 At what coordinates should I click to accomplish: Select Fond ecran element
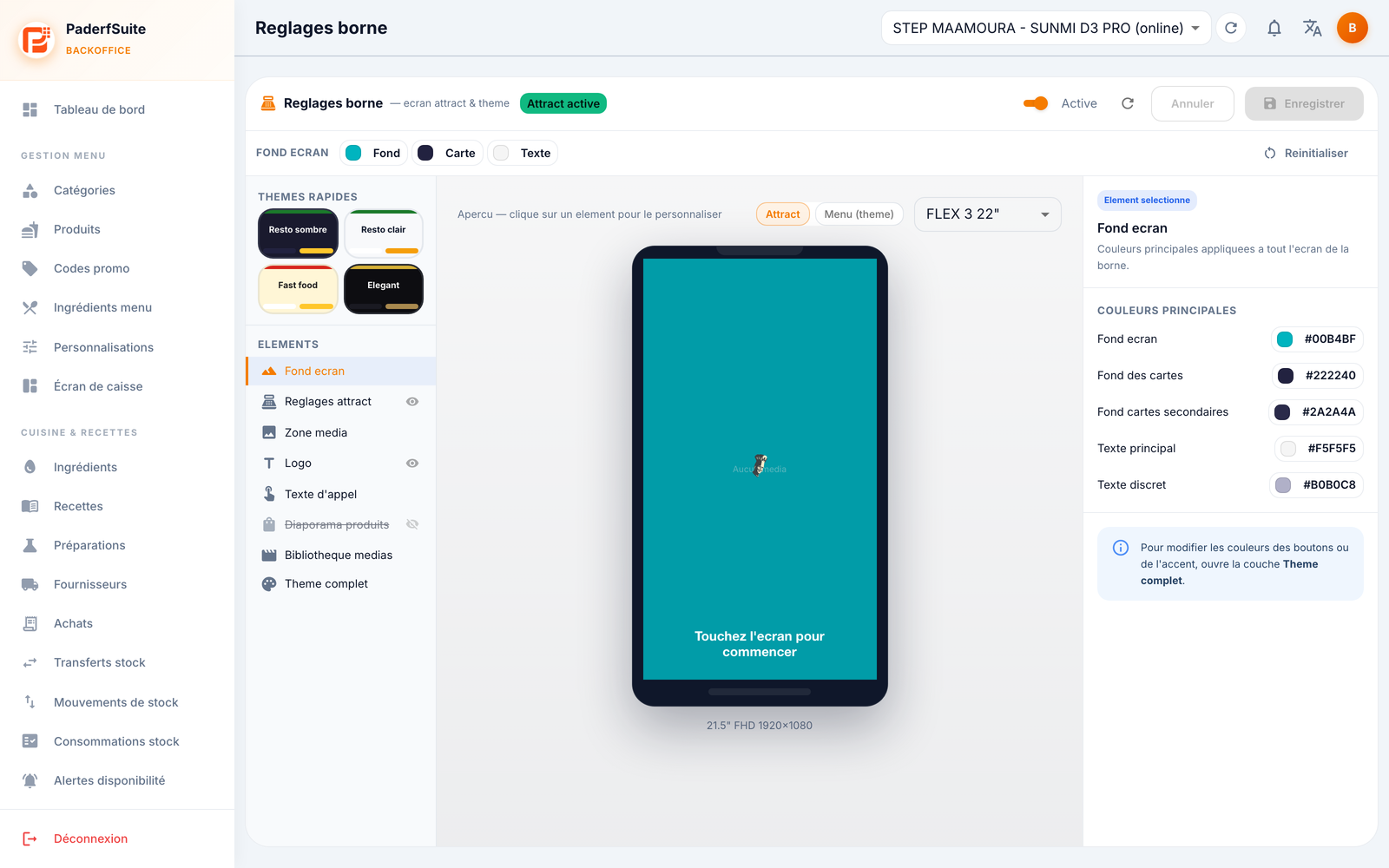341,371
